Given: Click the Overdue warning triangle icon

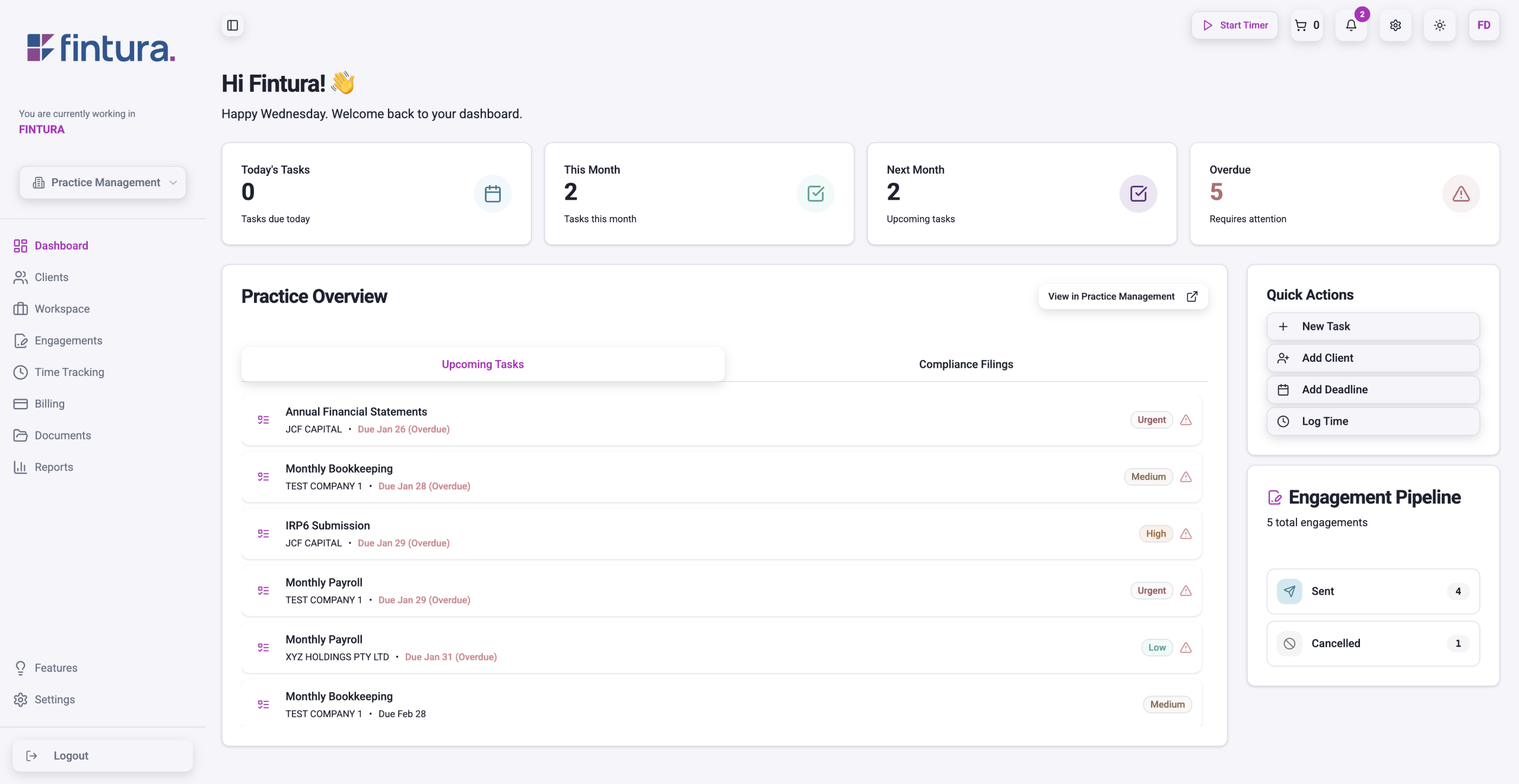Looking at the screenshot, I should tap(1460, 193).
